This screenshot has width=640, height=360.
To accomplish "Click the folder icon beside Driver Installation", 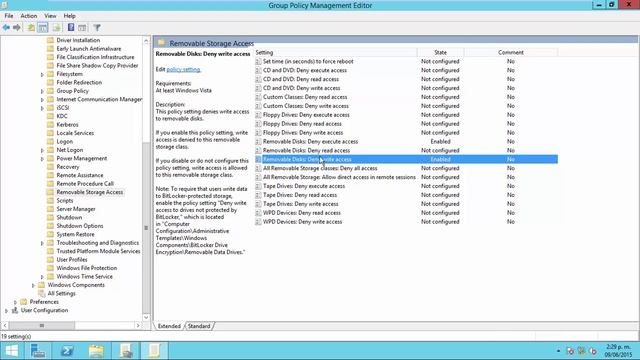I will click(x=50, y=40).
